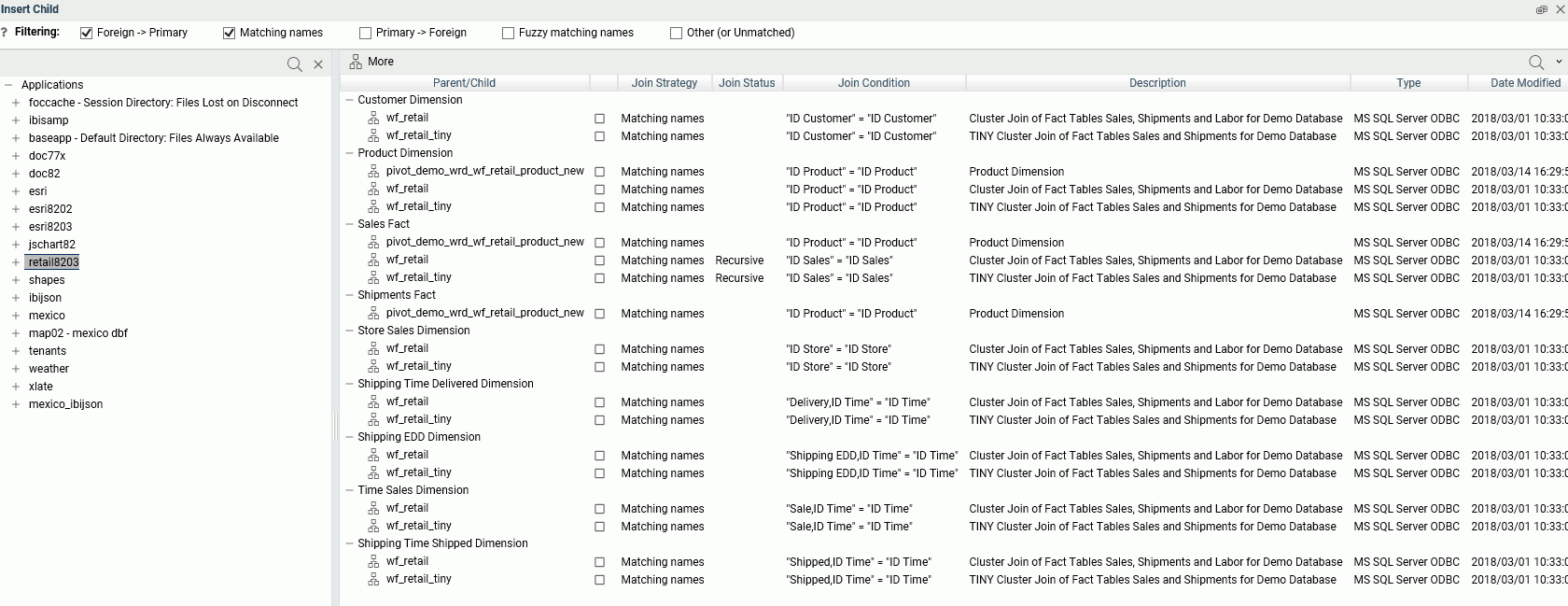Click the wf_retail icon under Time Sales Dimension

click(x=373, y=508)
